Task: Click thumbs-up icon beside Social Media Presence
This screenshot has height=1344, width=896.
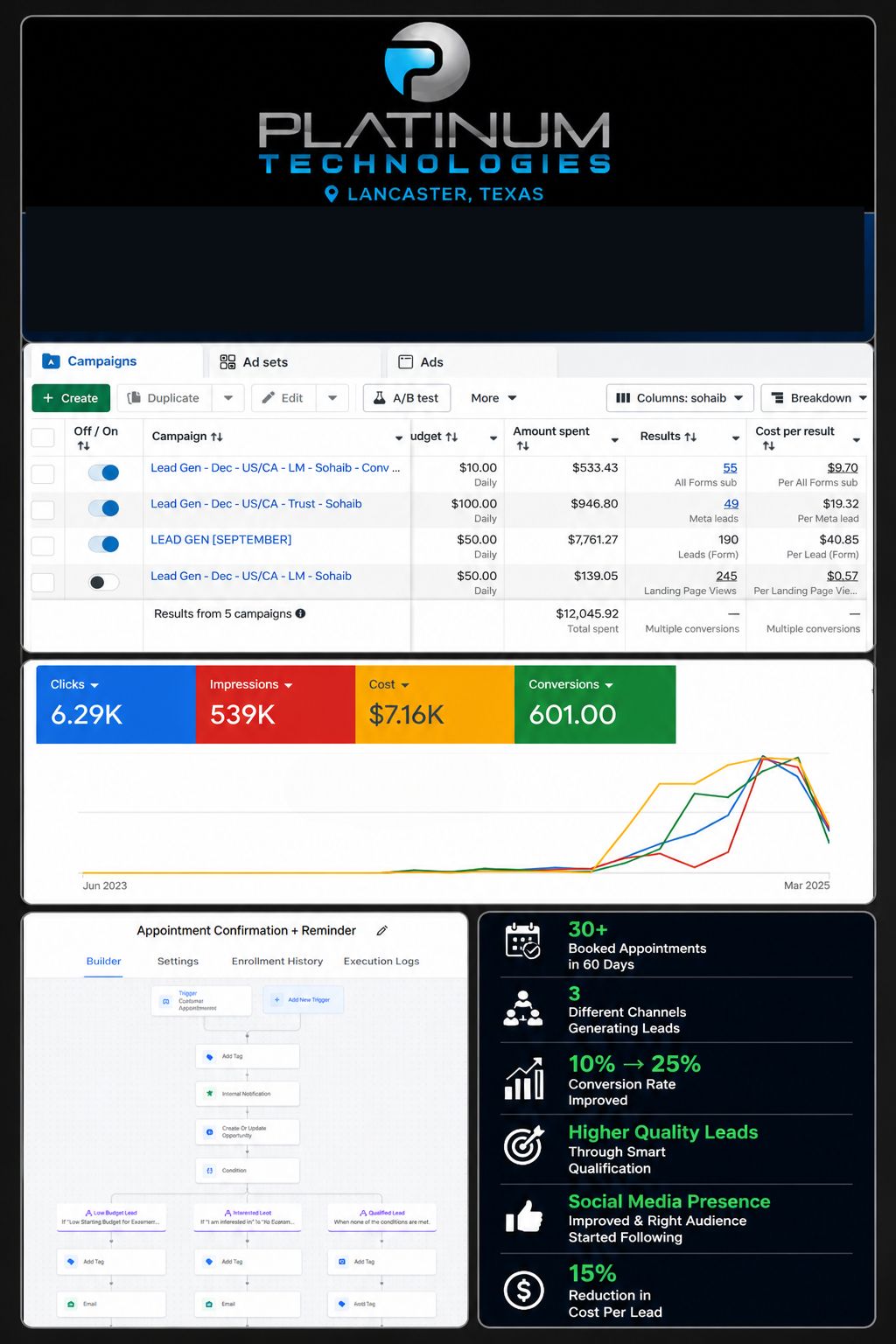Action: (524, 1215)
